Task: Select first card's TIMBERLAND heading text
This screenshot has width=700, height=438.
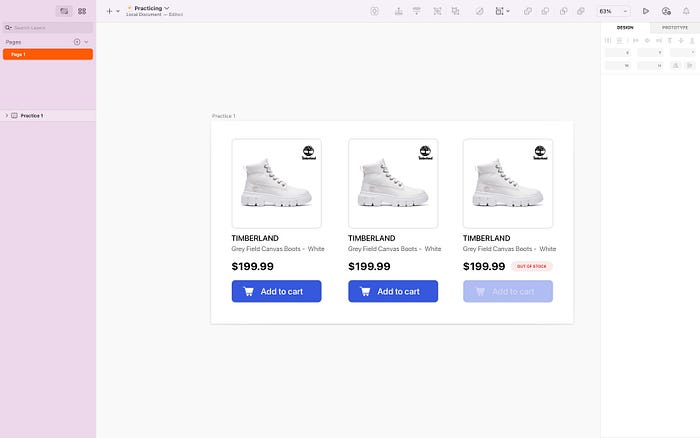Action: [255, 238]
